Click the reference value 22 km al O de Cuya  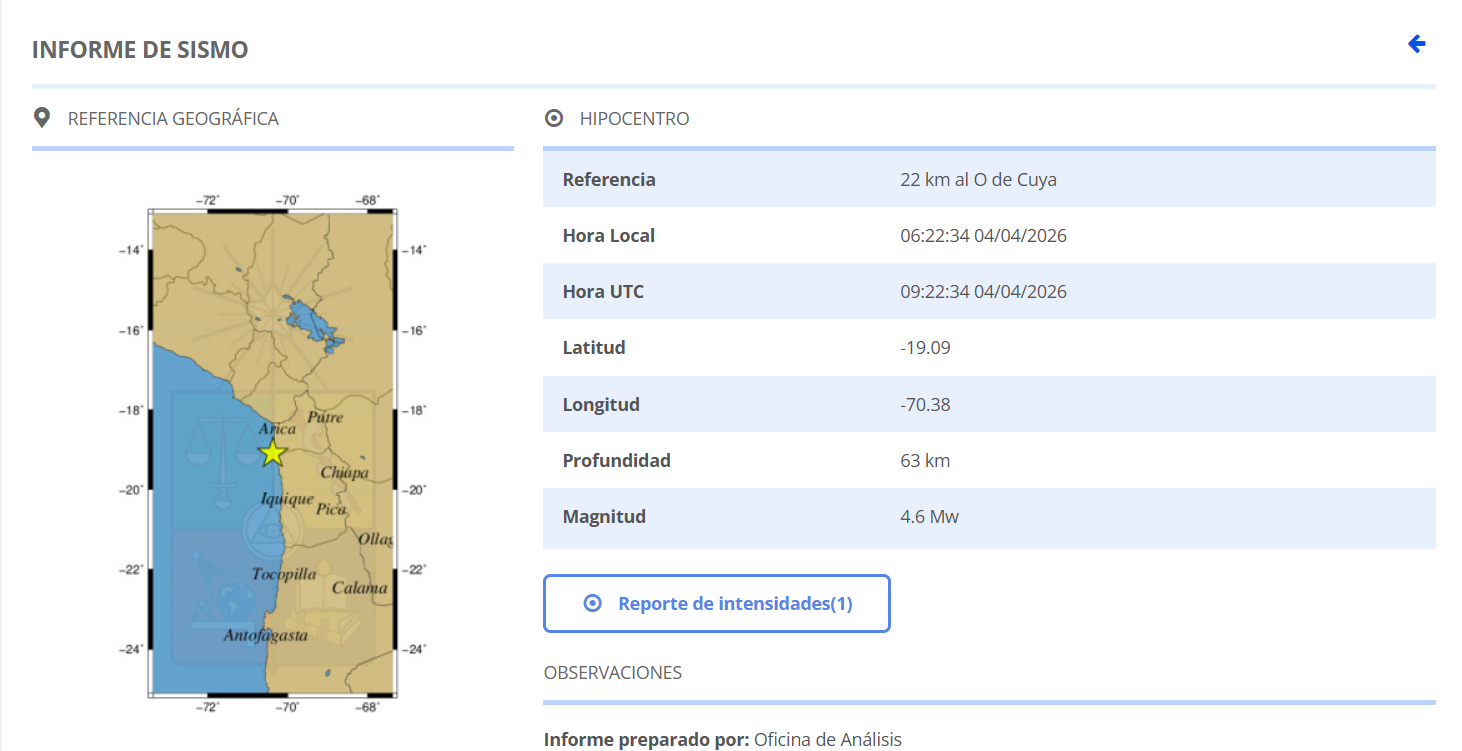977,180
